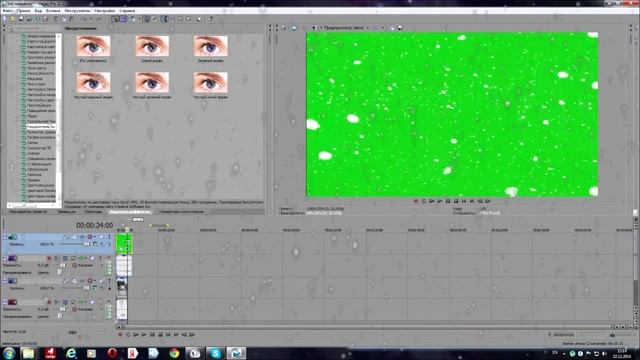Click Stop under the video preview
The height and width of the screenshot is (360, 640).
pyautogui.click(x=456, y=201)
